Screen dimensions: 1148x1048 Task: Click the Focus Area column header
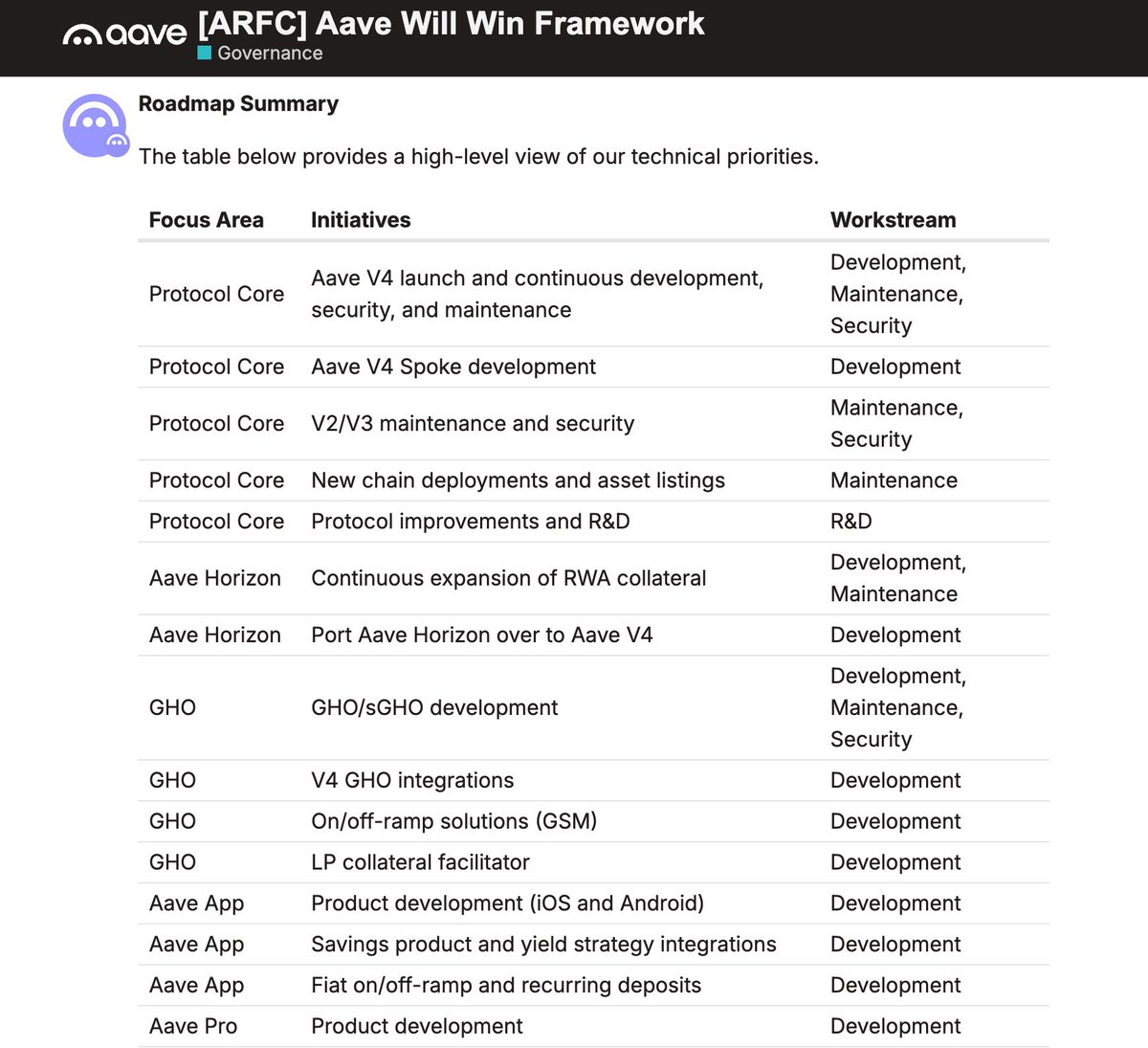tap(206, 220)
